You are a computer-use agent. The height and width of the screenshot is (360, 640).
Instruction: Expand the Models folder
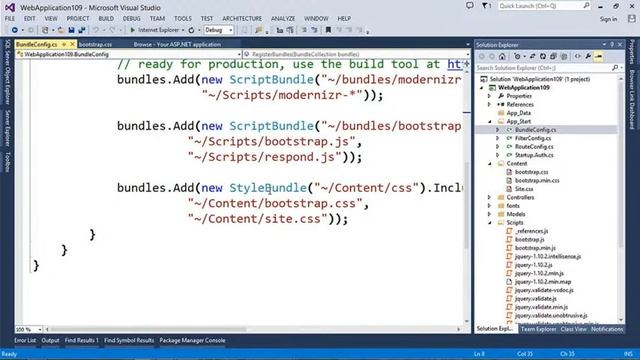coord(489,214)
